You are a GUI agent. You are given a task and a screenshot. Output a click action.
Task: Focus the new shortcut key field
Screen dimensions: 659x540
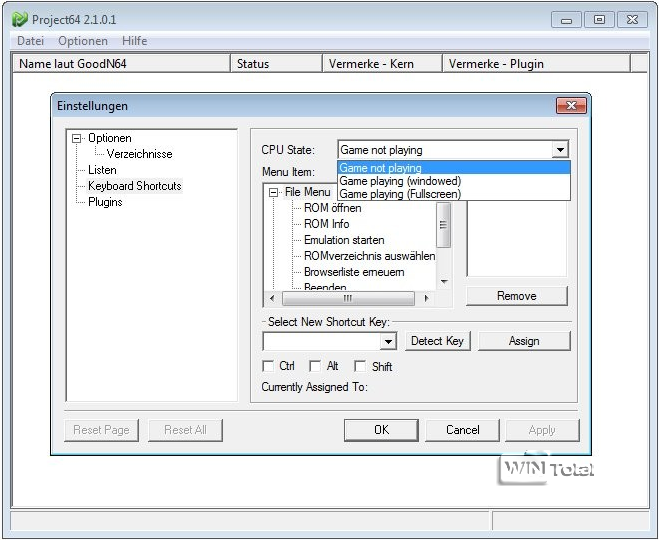click(x=322, y=341)
